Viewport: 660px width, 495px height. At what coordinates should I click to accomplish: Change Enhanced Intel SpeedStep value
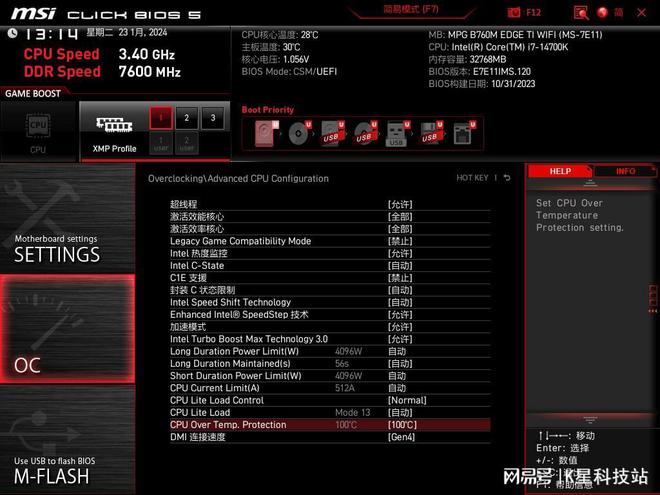tap(400, 314)
